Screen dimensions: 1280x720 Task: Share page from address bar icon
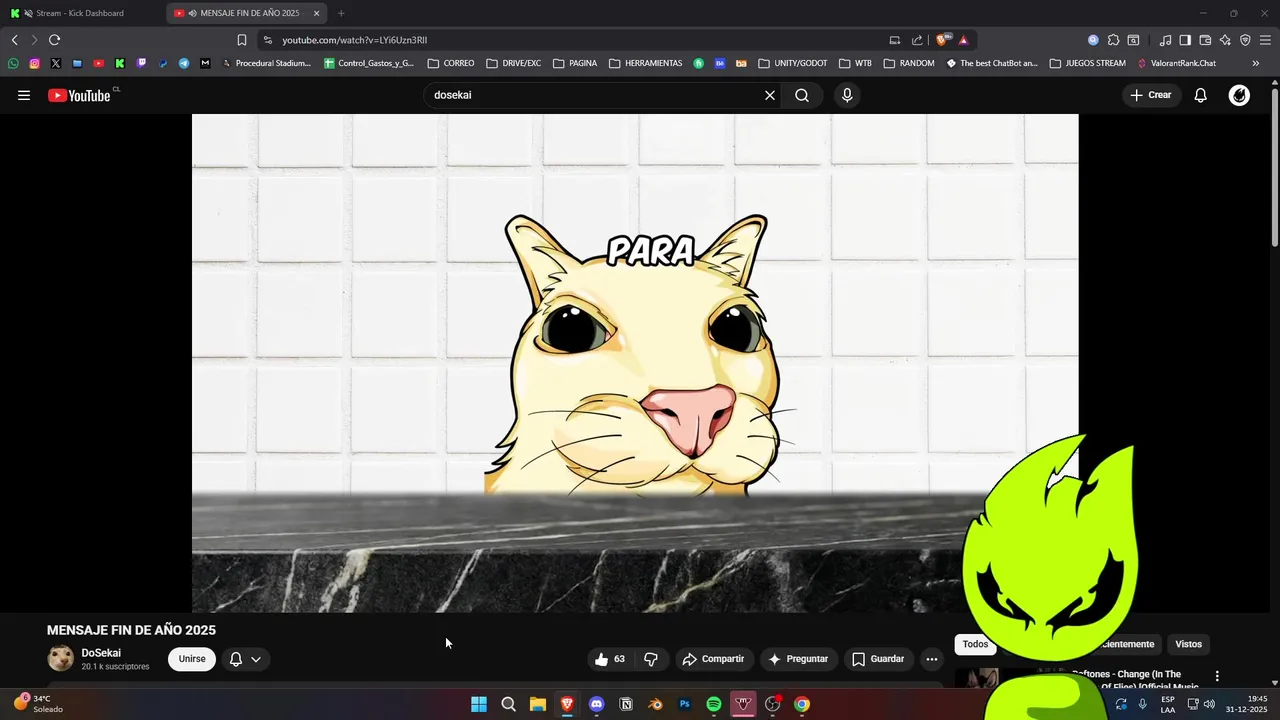click(917, 40)
